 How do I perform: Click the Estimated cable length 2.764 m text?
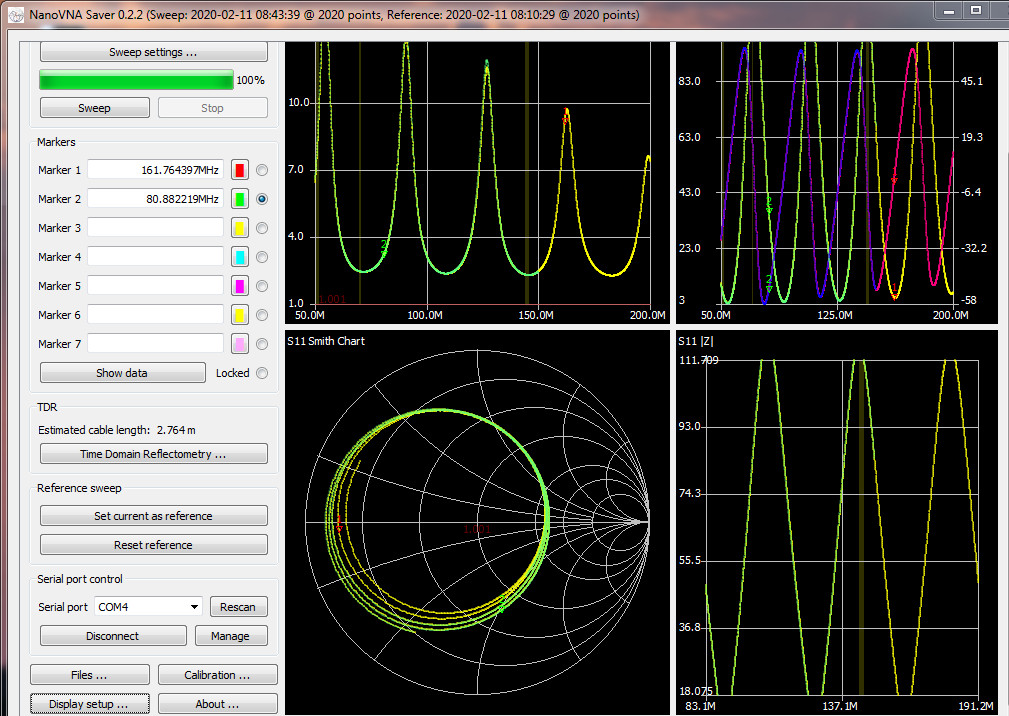pyautogui.click(x=116, y=430)
